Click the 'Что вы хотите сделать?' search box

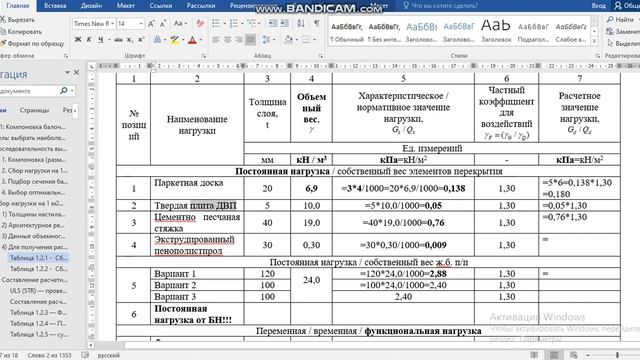pyautogui.click(x=440, y=6)
